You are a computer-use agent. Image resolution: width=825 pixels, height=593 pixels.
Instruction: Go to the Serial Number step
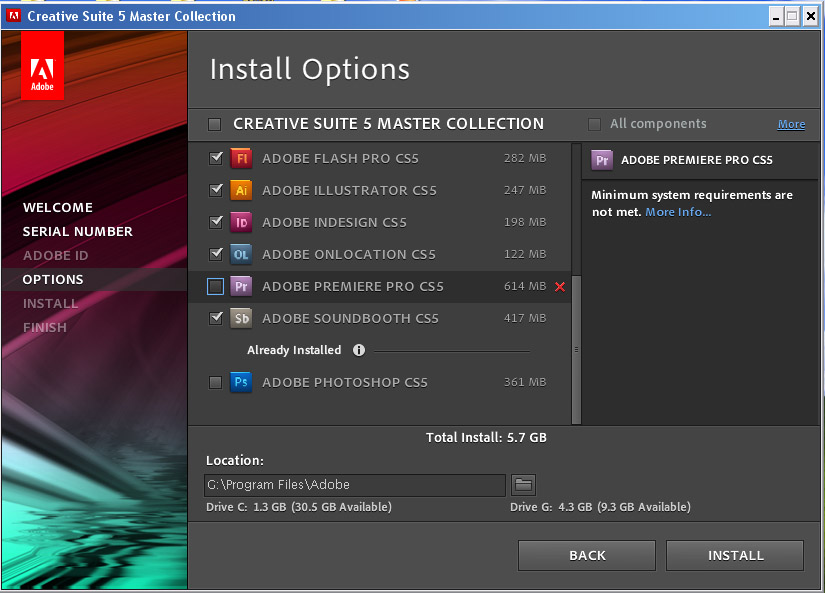coord(77,232)
